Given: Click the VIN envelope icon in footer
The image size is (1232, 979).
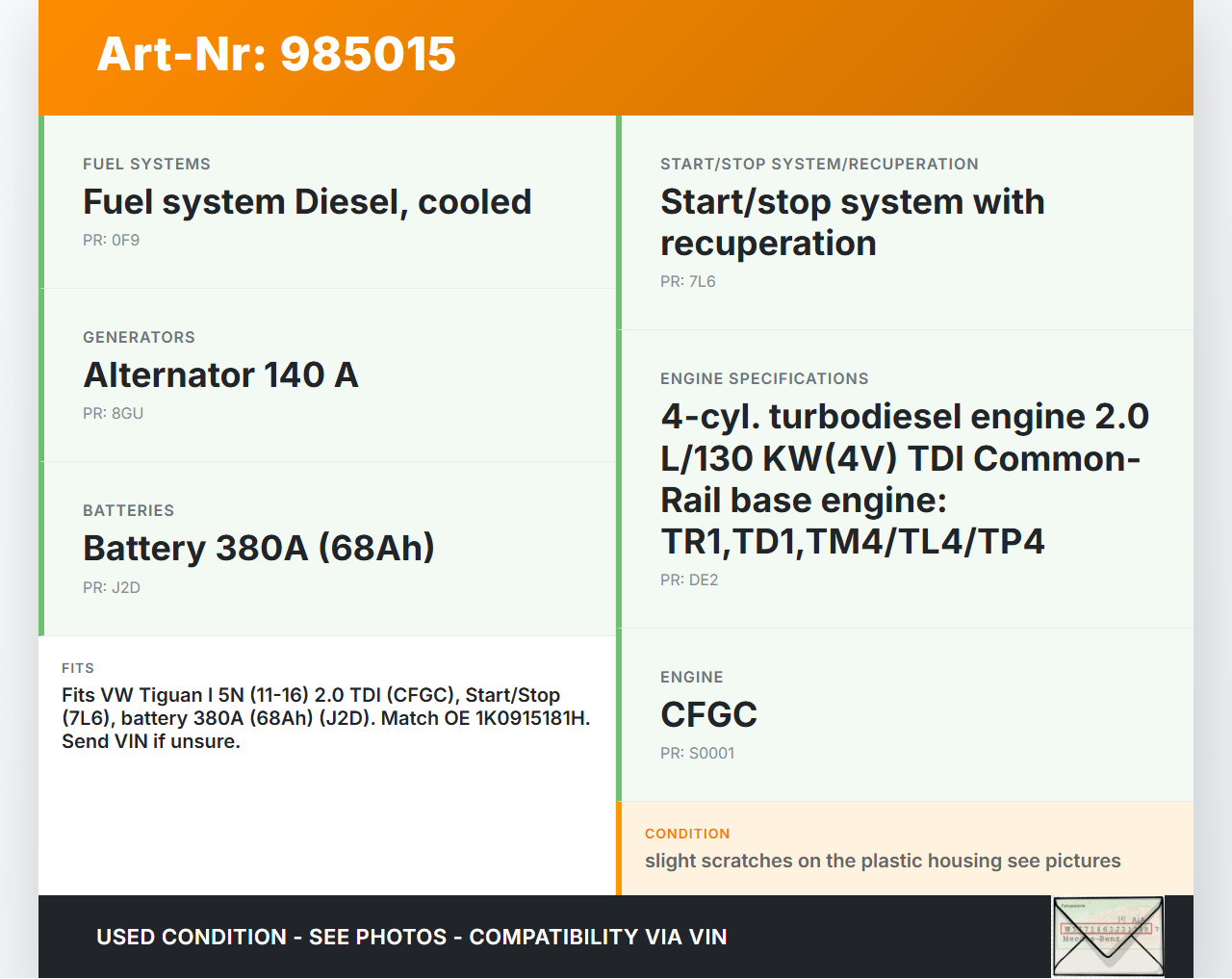Looking at the screenshot, I should 1108,937.
